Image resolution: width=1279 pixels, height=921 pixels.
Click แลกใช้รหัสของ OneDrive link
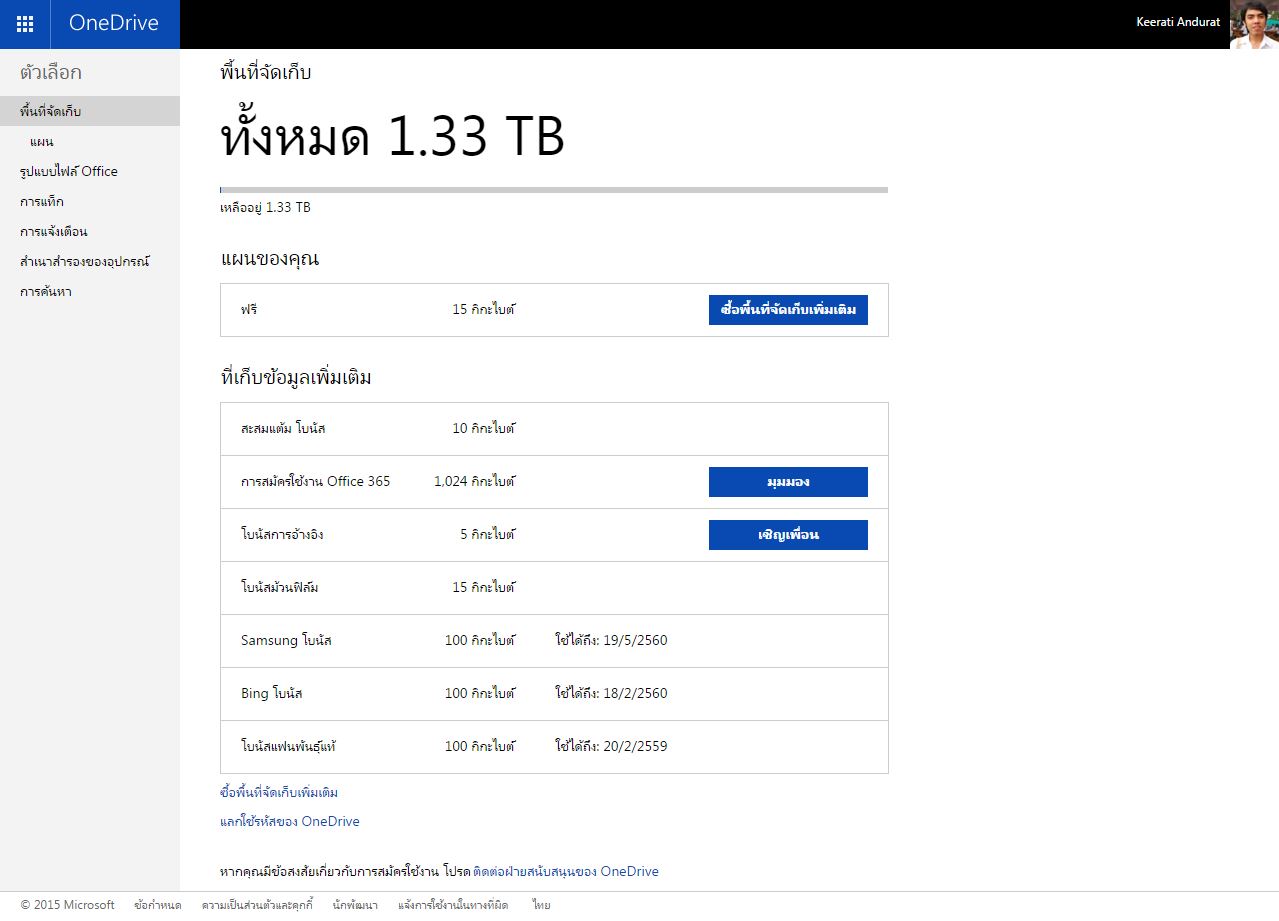(290, 822)
